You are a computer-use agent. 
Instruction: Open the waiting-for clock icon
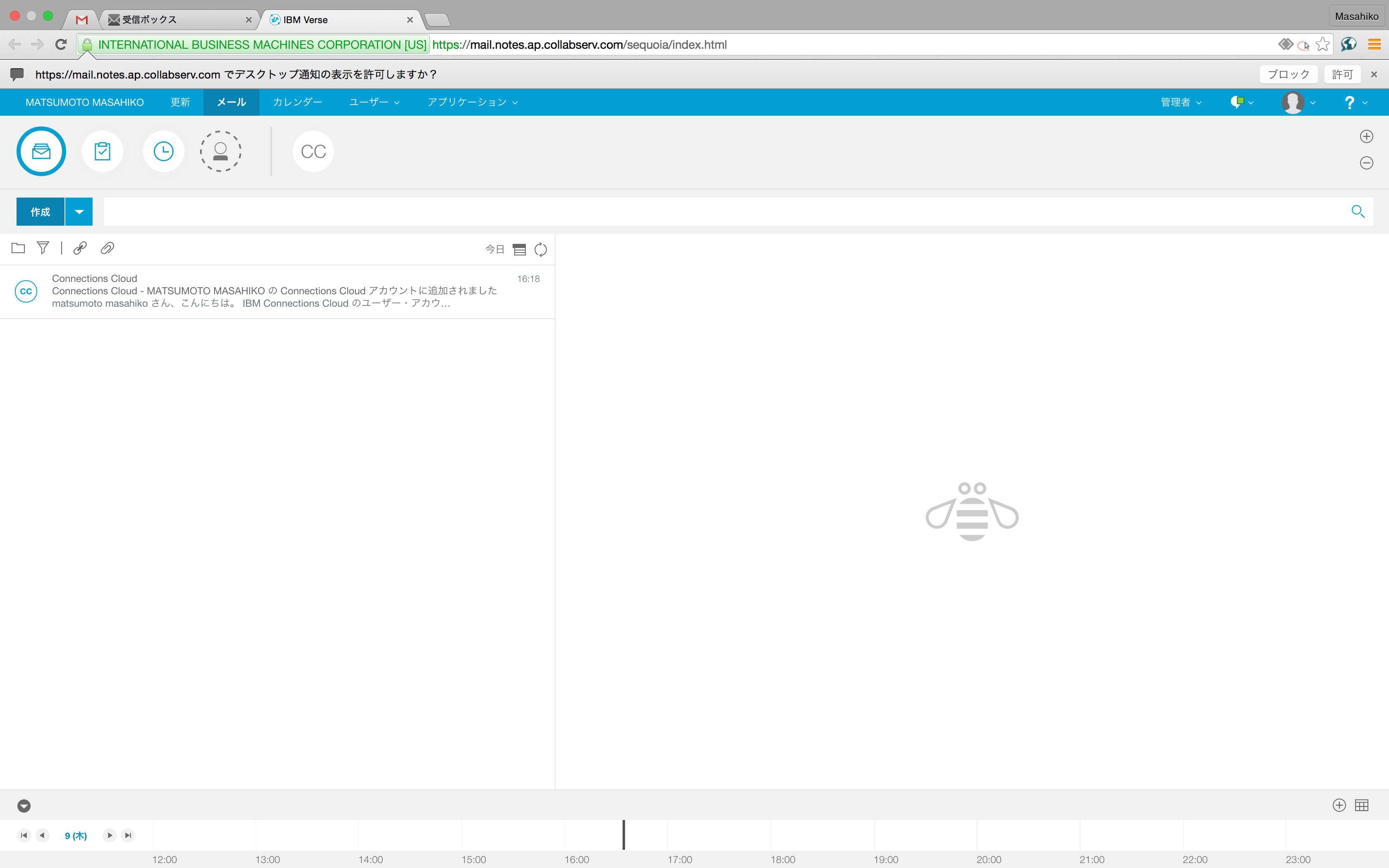(x=164, y=152)
